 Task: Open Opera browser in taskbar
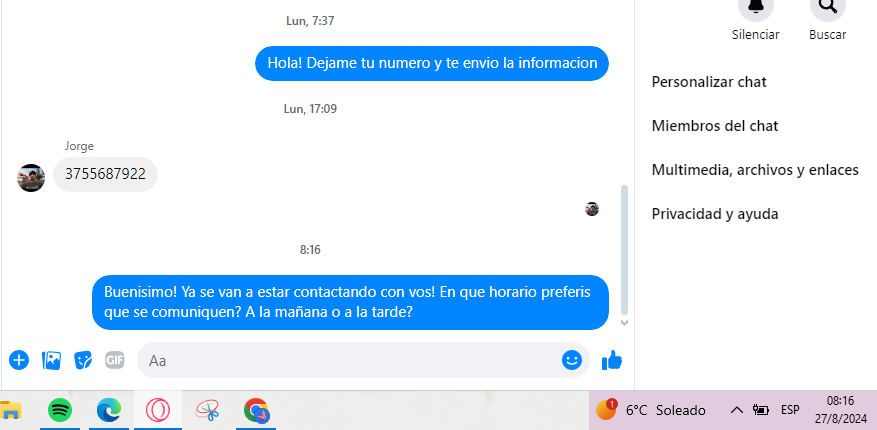click(x=158, y=411)
